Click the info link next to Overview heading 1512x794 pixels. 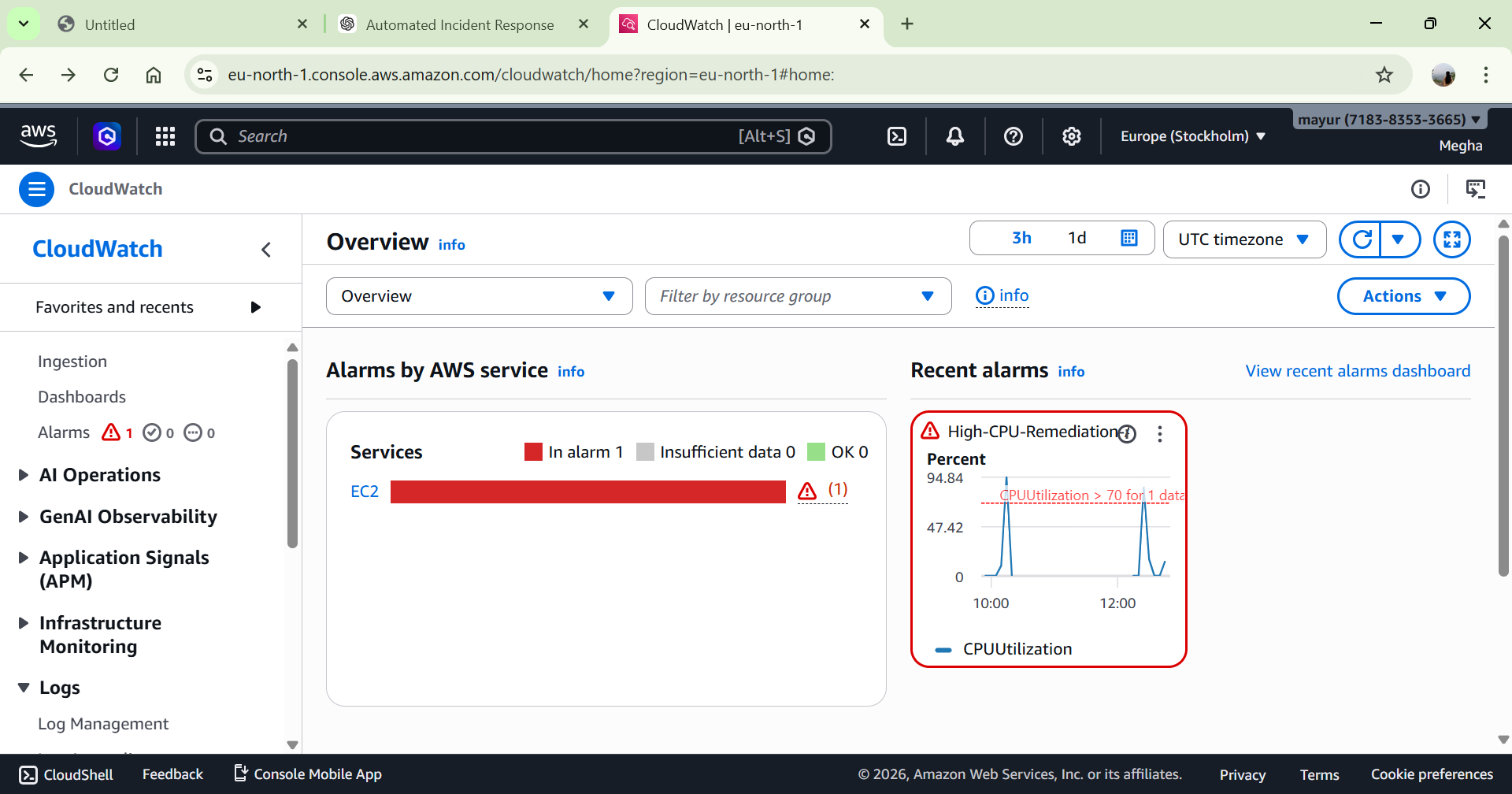[452, 245]
